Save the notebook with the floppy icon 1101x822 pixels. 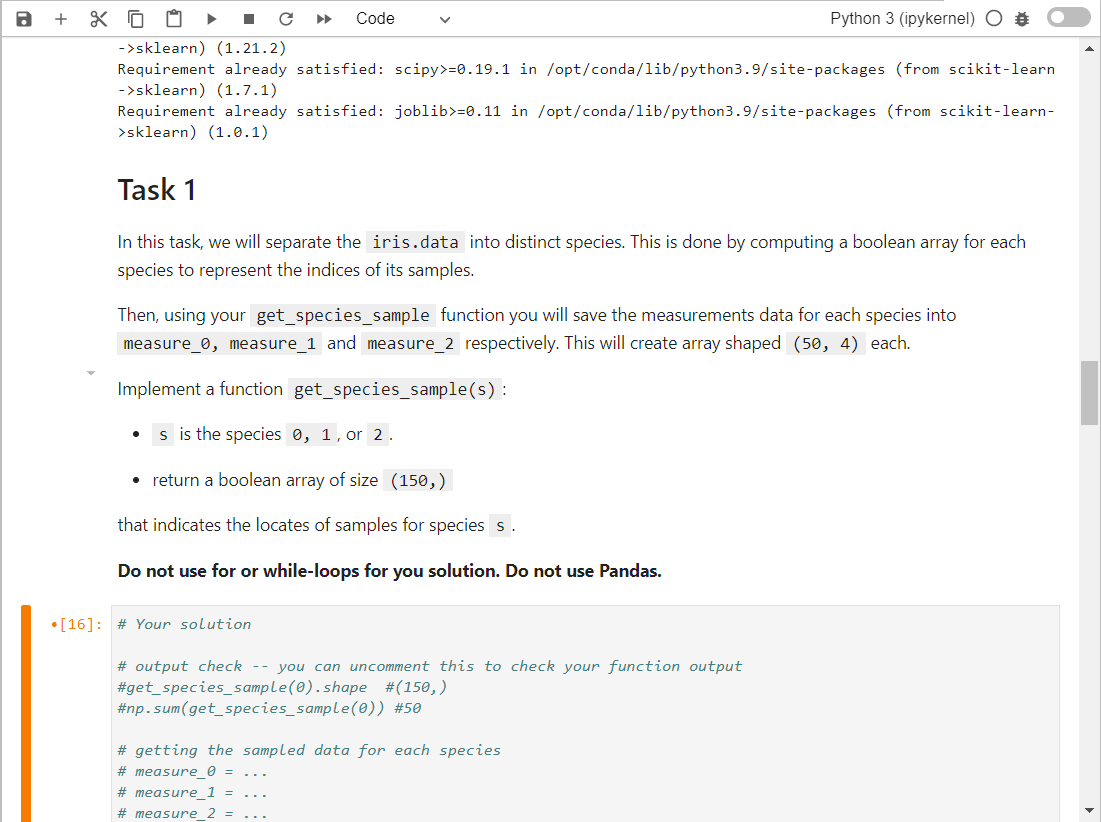tap(24, 19)
